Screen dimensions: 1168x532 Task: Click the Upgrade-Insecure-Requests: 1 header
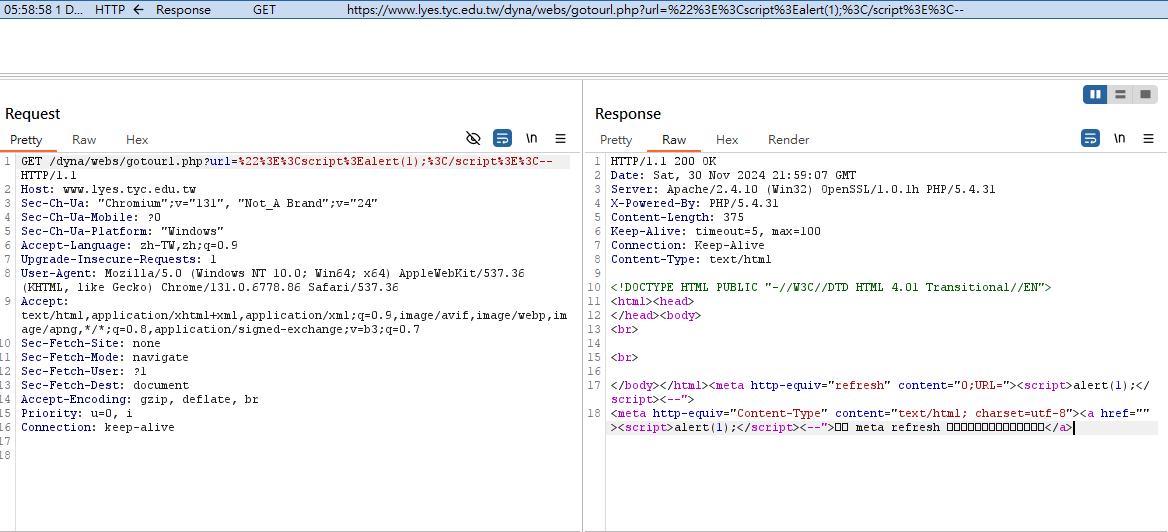tap(119, 259)
